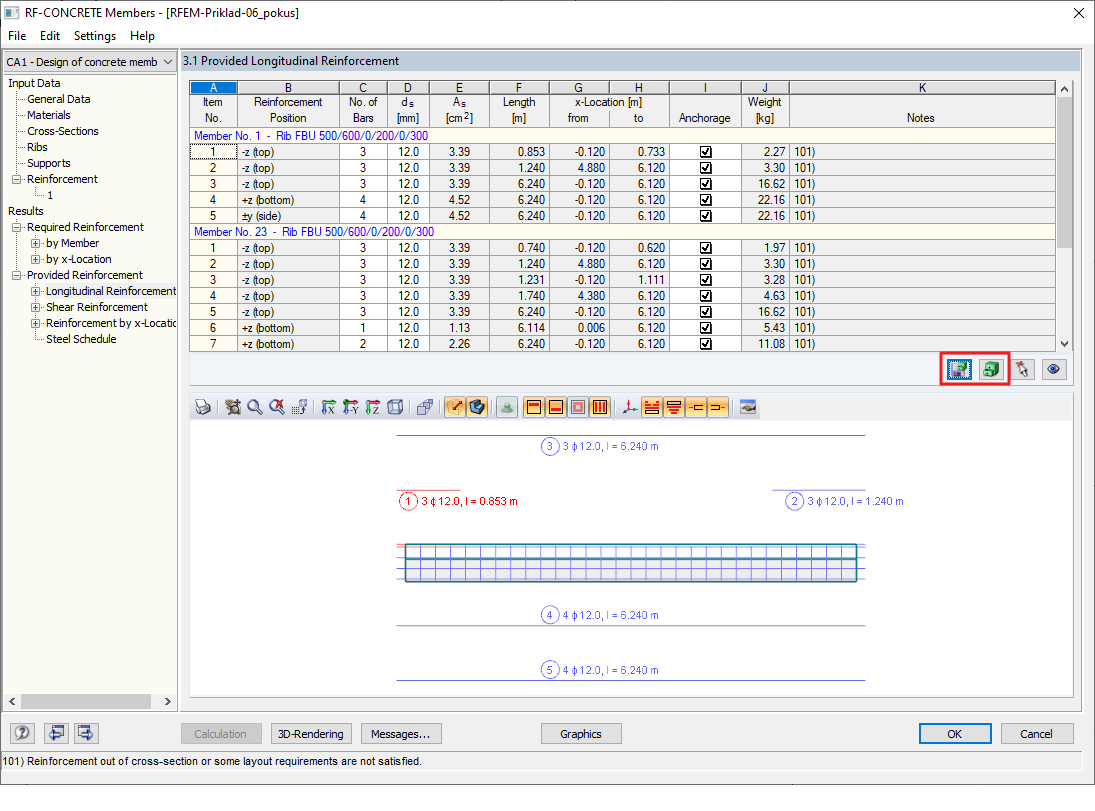Show view in minus Y direction
The image size is (1095, 811).
351,407
